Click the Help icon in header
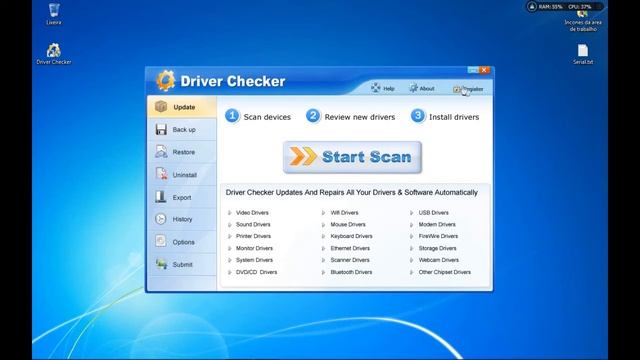The width and height of the screenshot is (640, 360). pos(376,88)
